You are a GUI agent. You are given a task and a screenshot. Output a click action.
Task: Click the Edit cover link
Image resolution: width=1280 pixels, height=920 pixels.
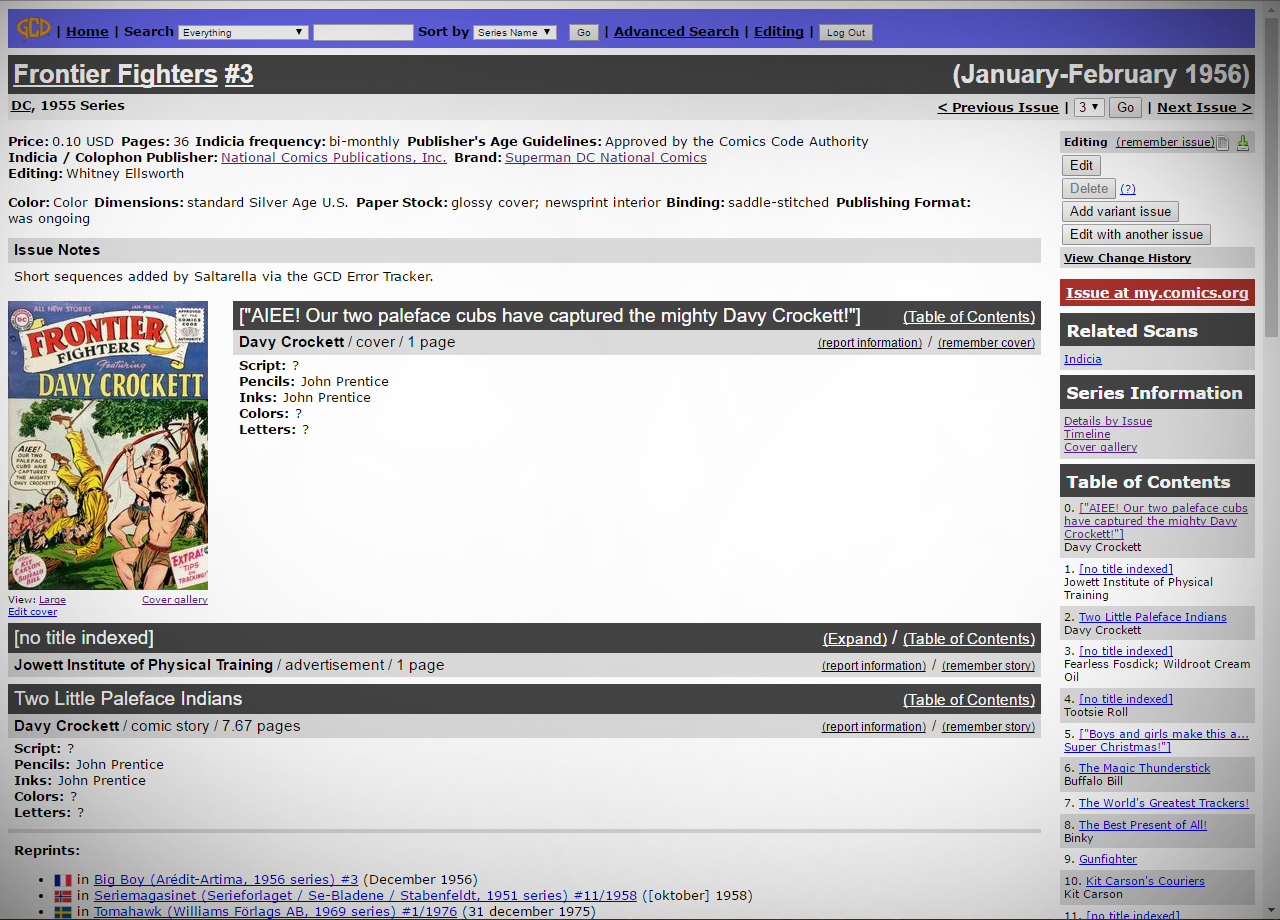coord(33,612)
